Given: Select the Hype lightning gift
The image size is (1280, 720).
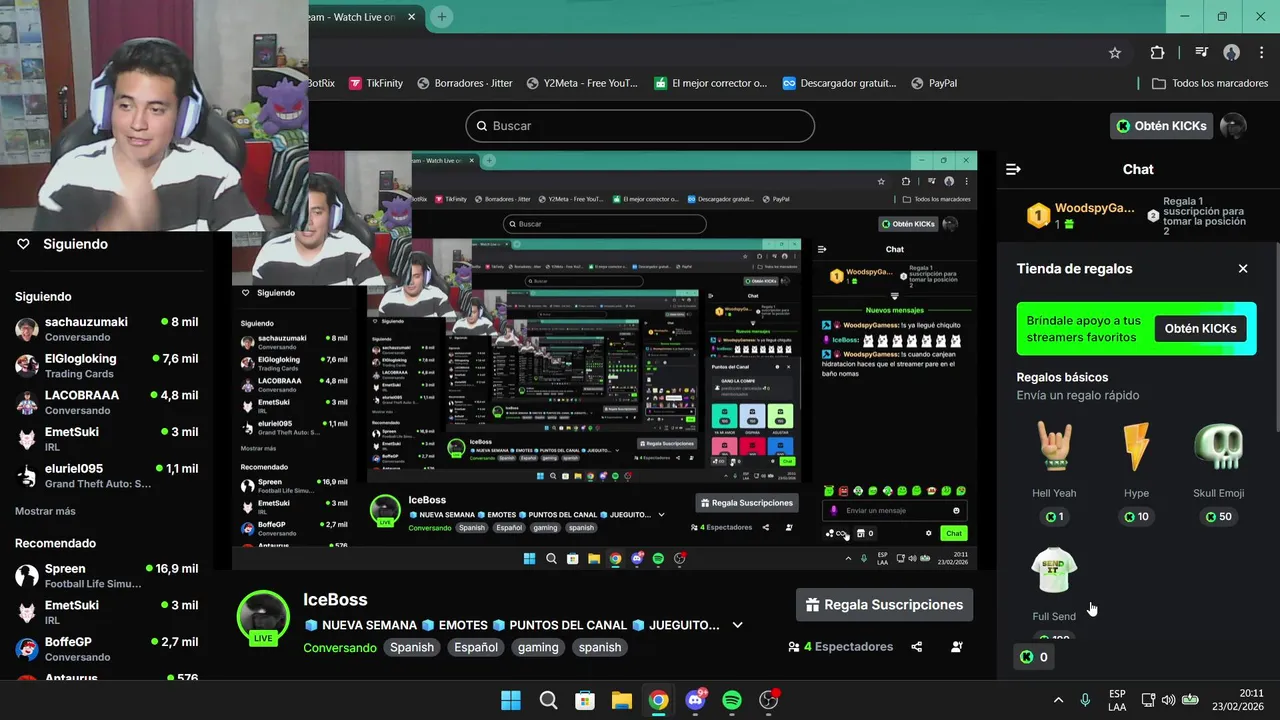Looking at the screenshot, I should 1136,447.
